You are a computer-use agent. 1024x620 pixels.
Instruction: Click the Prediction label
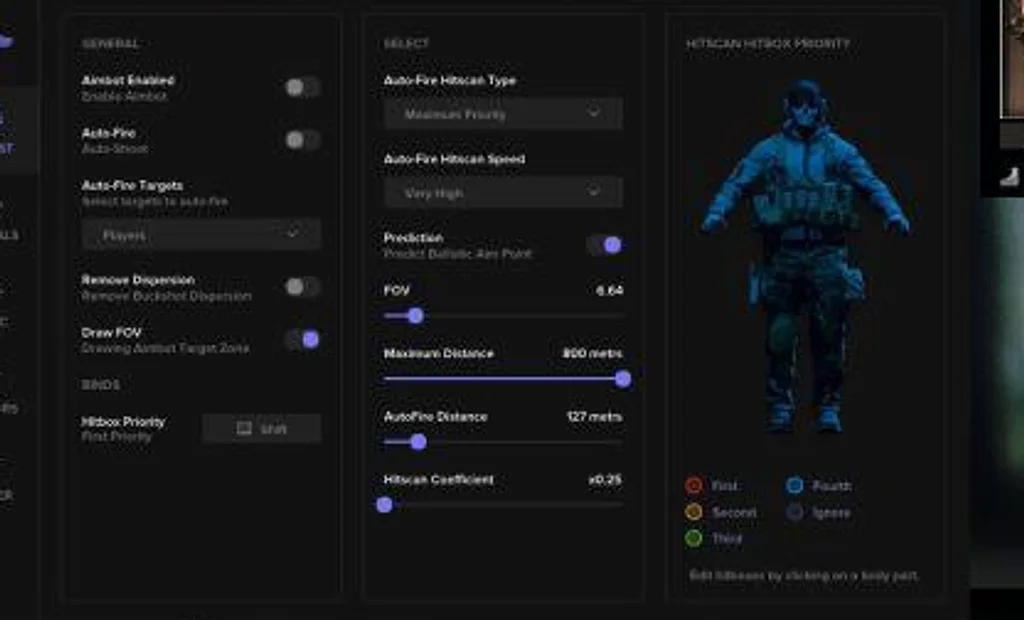point(413,238)
